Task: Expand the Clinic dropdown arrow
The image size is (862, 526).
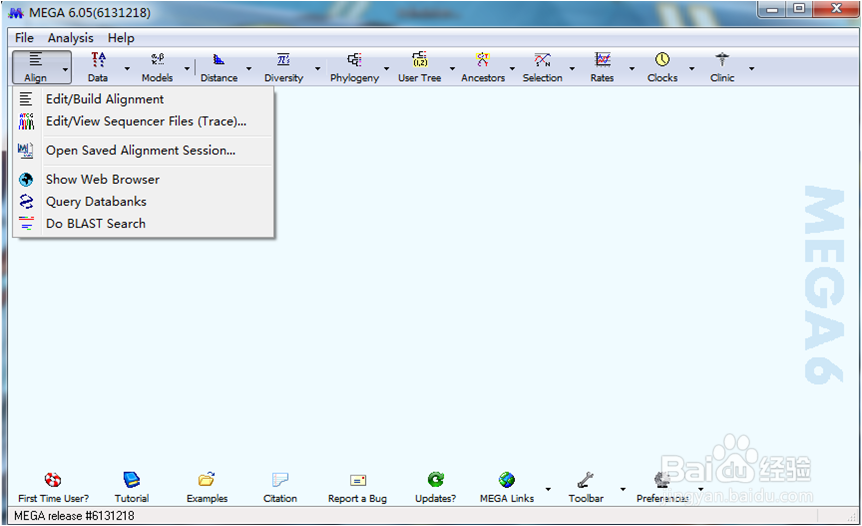Action: pyautogui.click(x=752, y=69)
